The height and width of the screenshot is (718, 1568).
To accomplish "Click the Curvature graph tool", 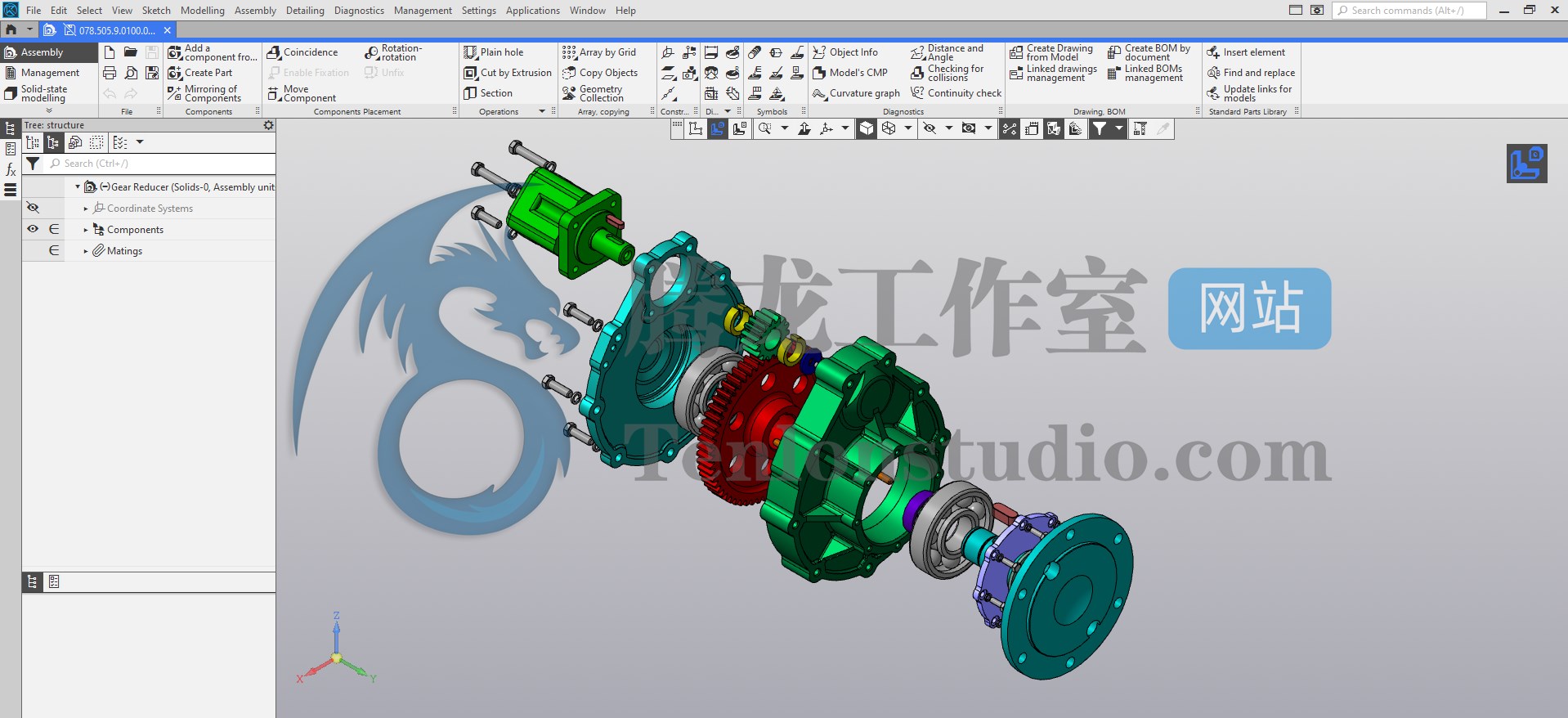I will [x=856, y=93].
